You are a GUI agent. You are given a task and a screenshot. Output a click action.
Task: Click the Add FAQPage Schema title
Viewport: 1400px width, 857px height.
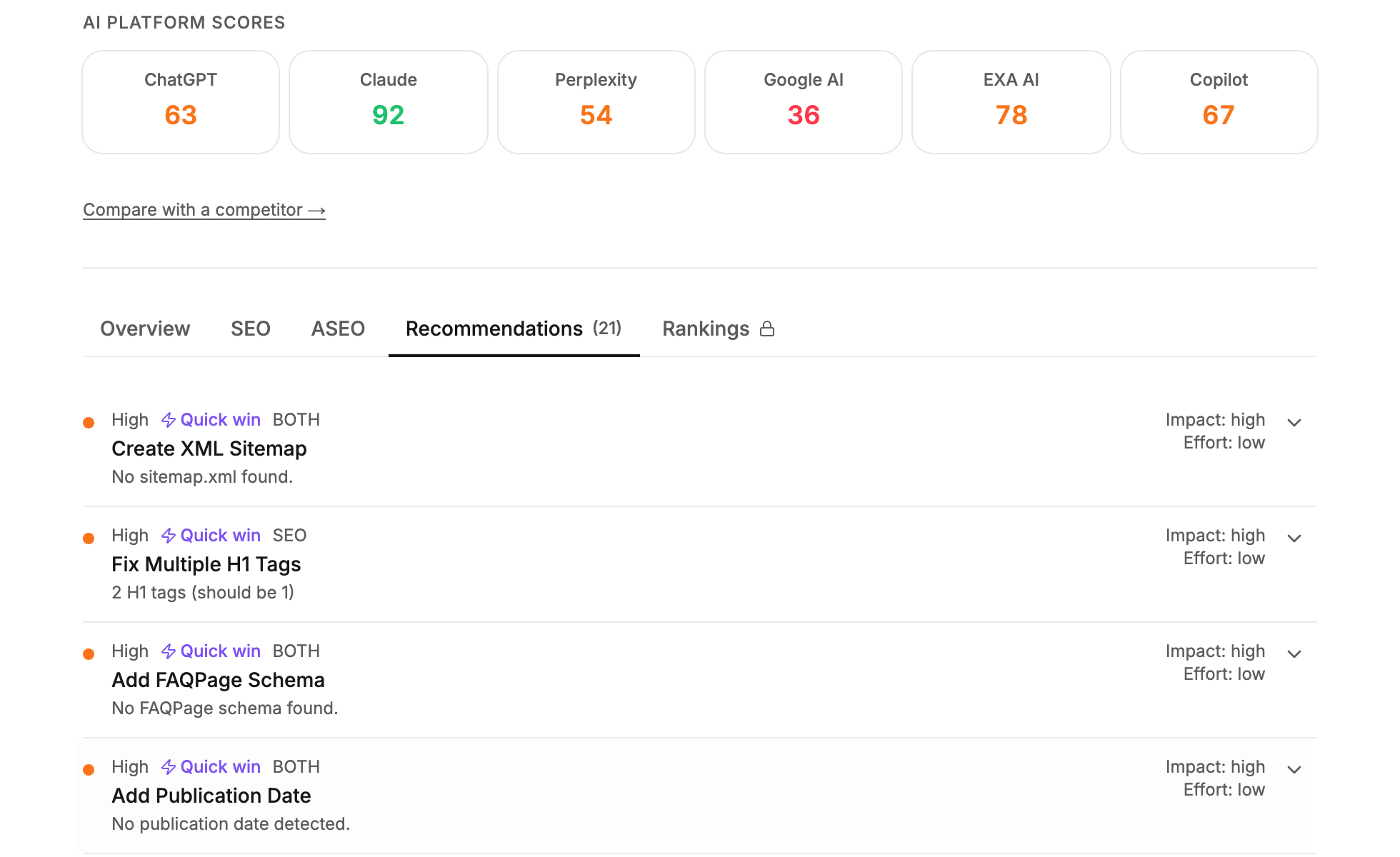(218, 680)
